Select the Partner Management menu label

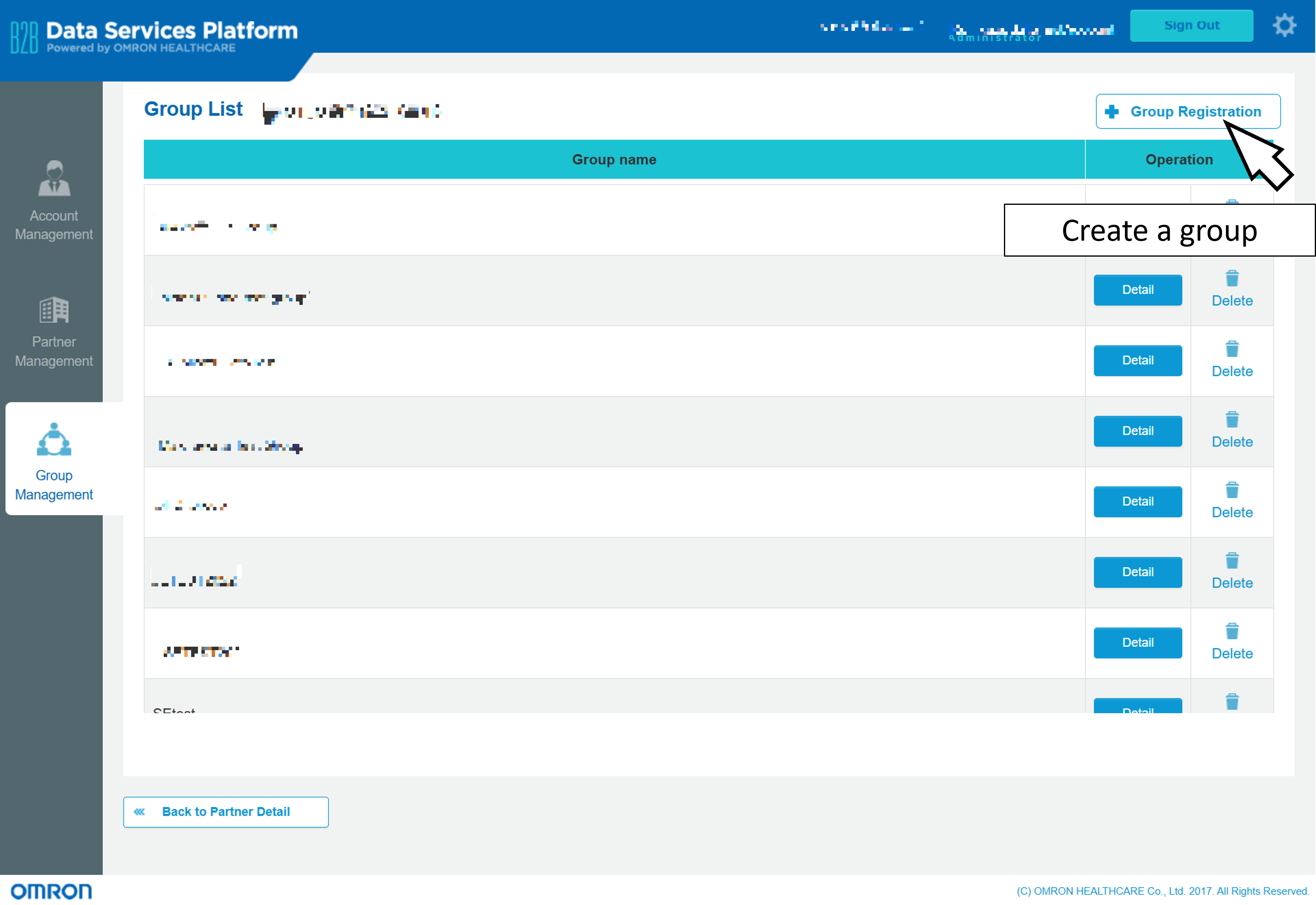[x=54, y=351]
